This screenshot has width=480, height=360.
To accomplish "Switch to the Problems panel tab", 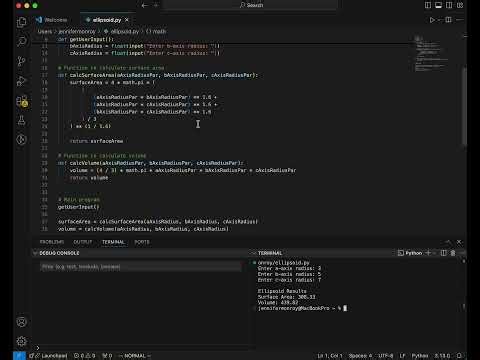I will 52,242.
